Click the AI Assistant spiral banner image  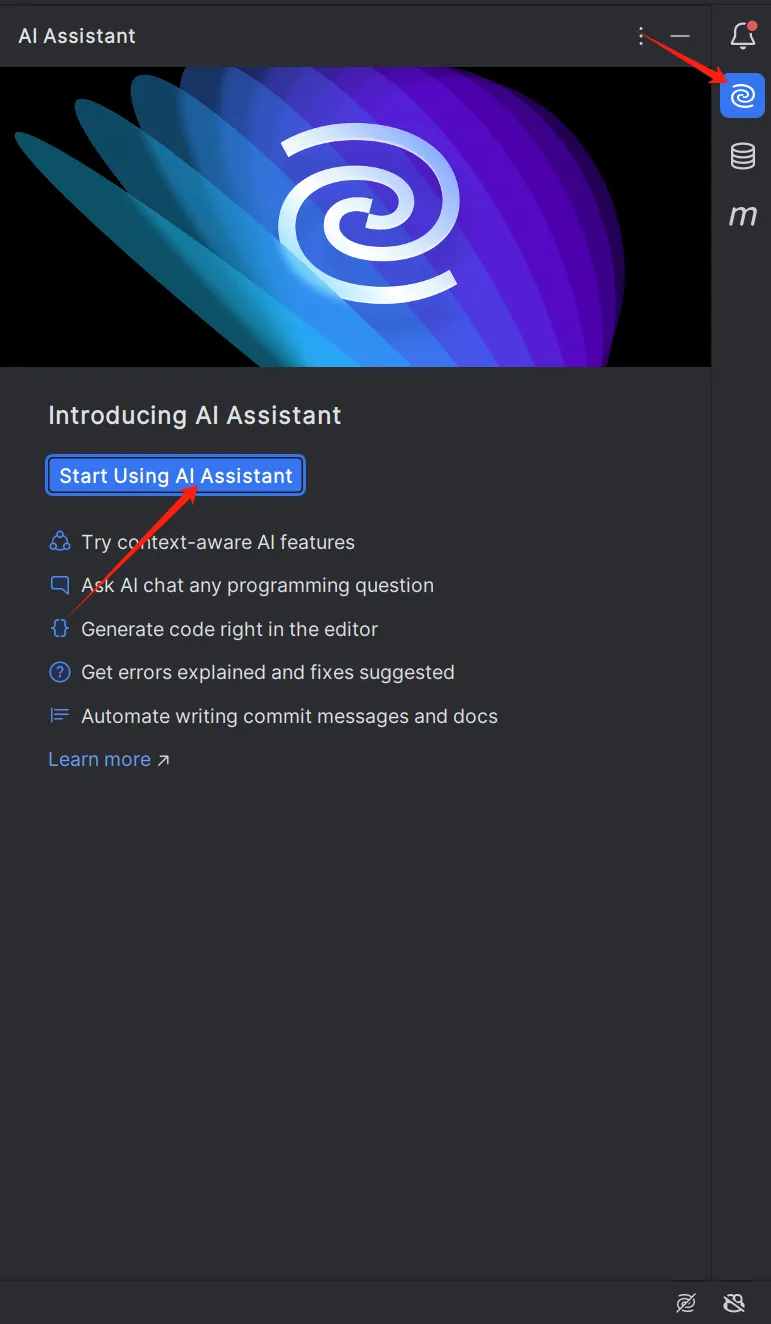(355, 217)
